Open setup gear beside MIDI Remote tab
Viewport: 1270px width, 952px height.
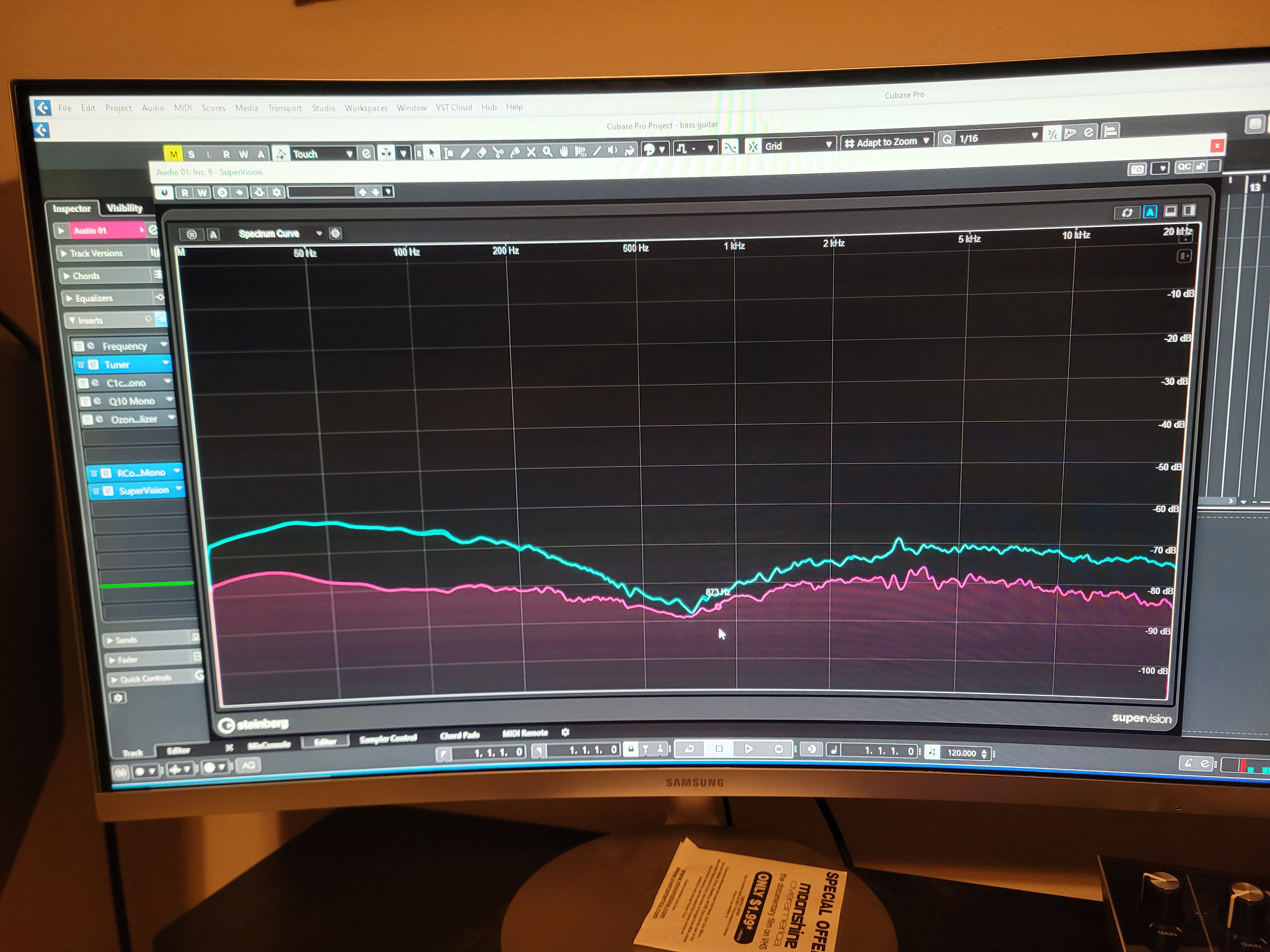coord(565,732)
